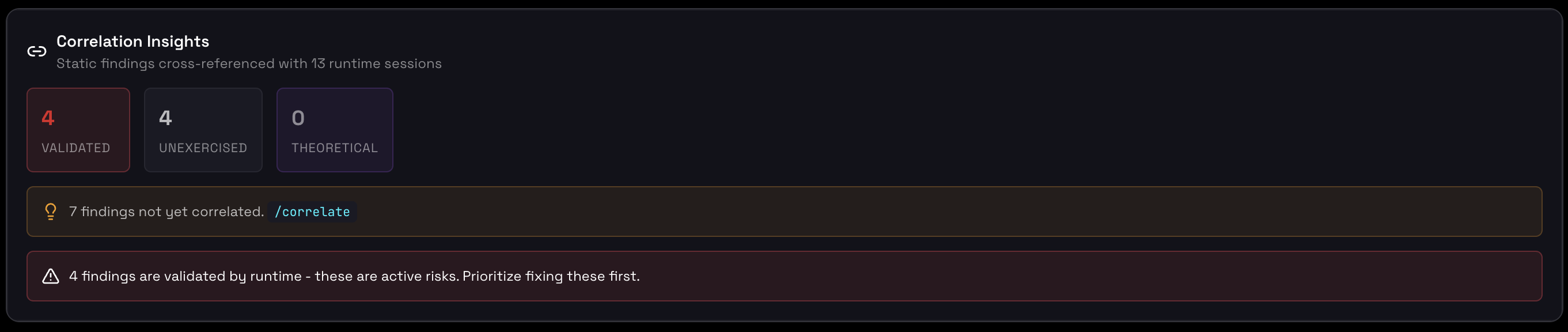
Task: Click the VALIDATED label text
Action: (75, 148)
